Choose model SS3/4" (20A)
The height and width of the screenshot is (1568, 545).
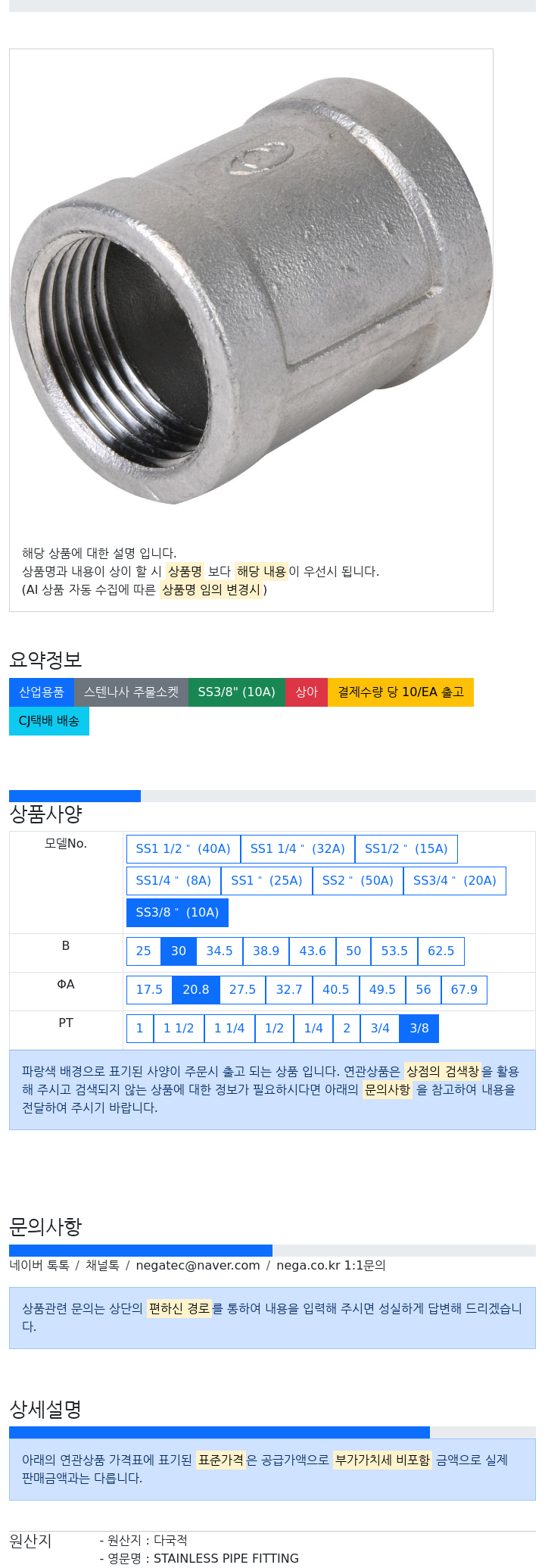[454, 880]
